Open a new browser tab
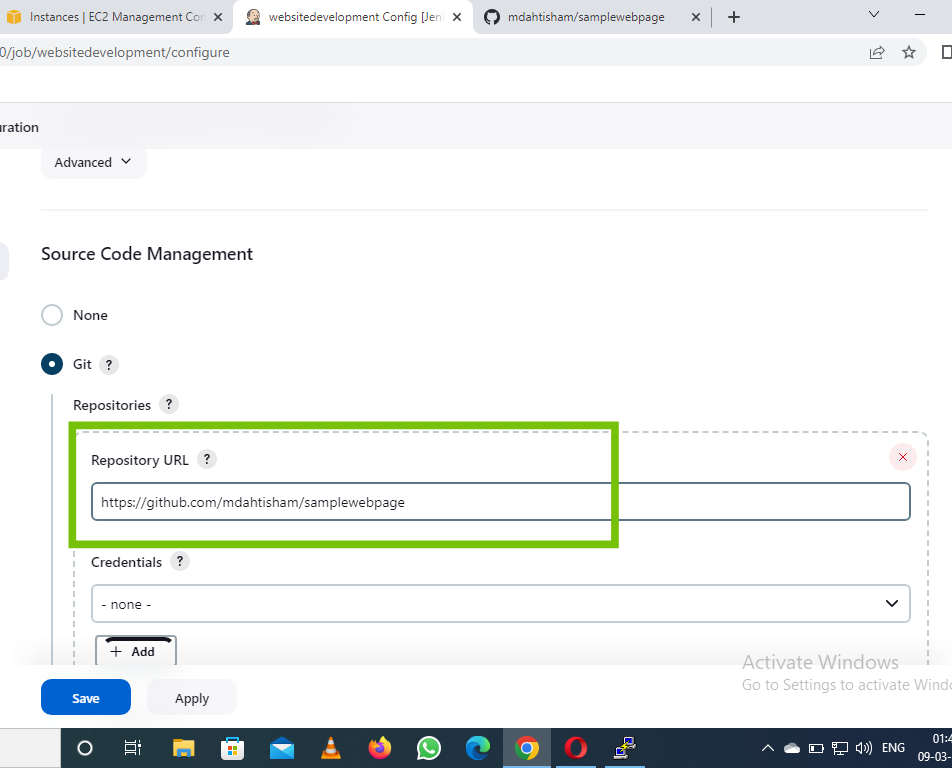Screen dimensions: 952x768 point(733,17)
